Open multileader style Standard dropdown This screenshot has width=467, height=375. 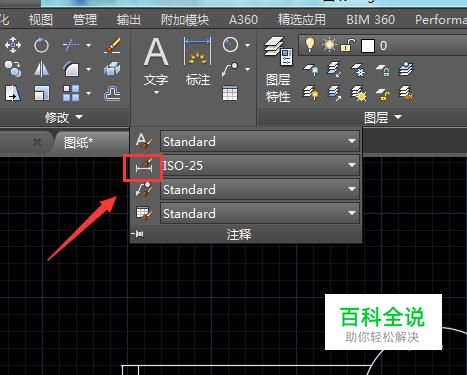(352, 189)
